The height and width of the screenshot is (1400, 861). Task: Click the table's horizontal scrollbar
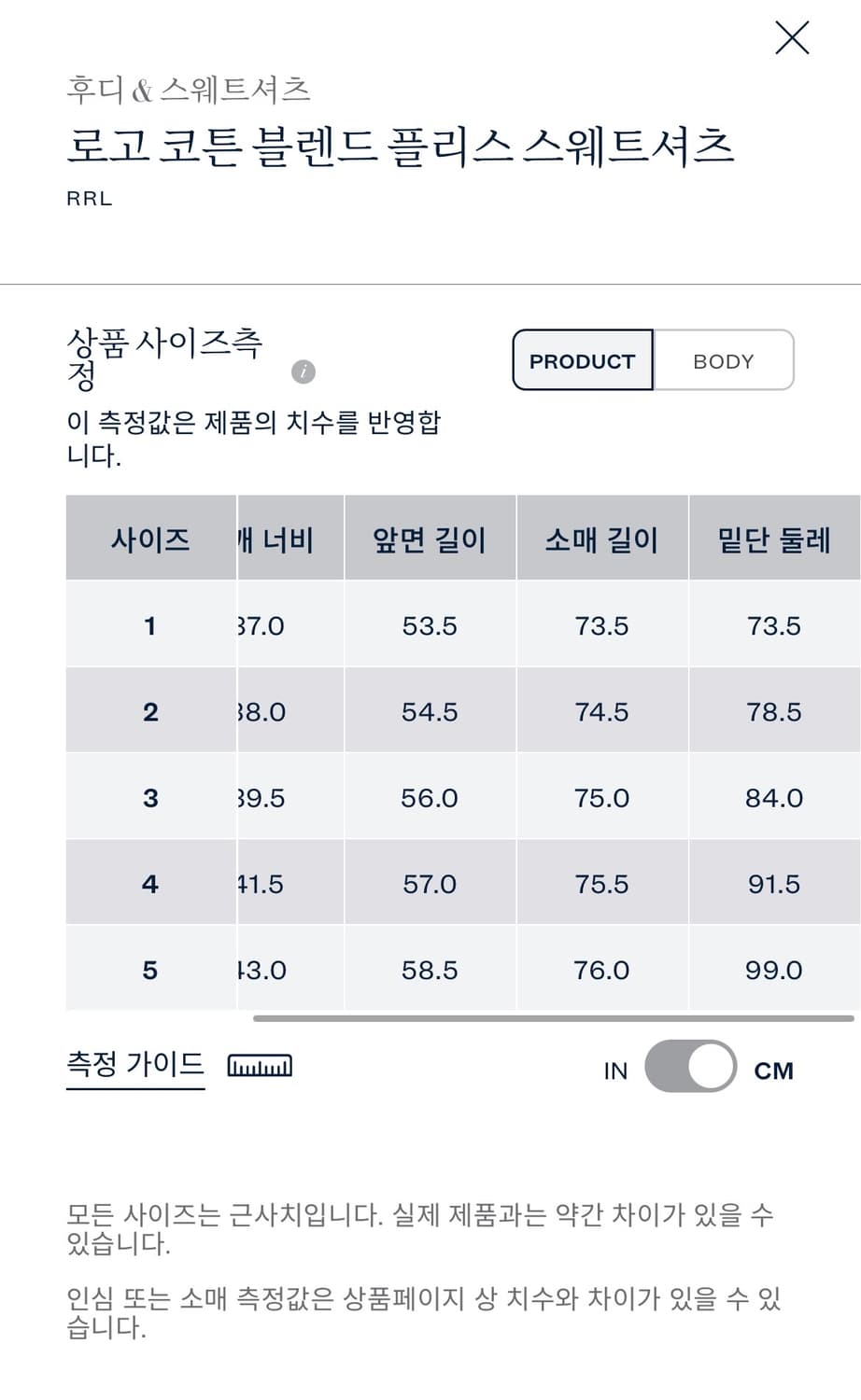click(x=553, y=1018)
